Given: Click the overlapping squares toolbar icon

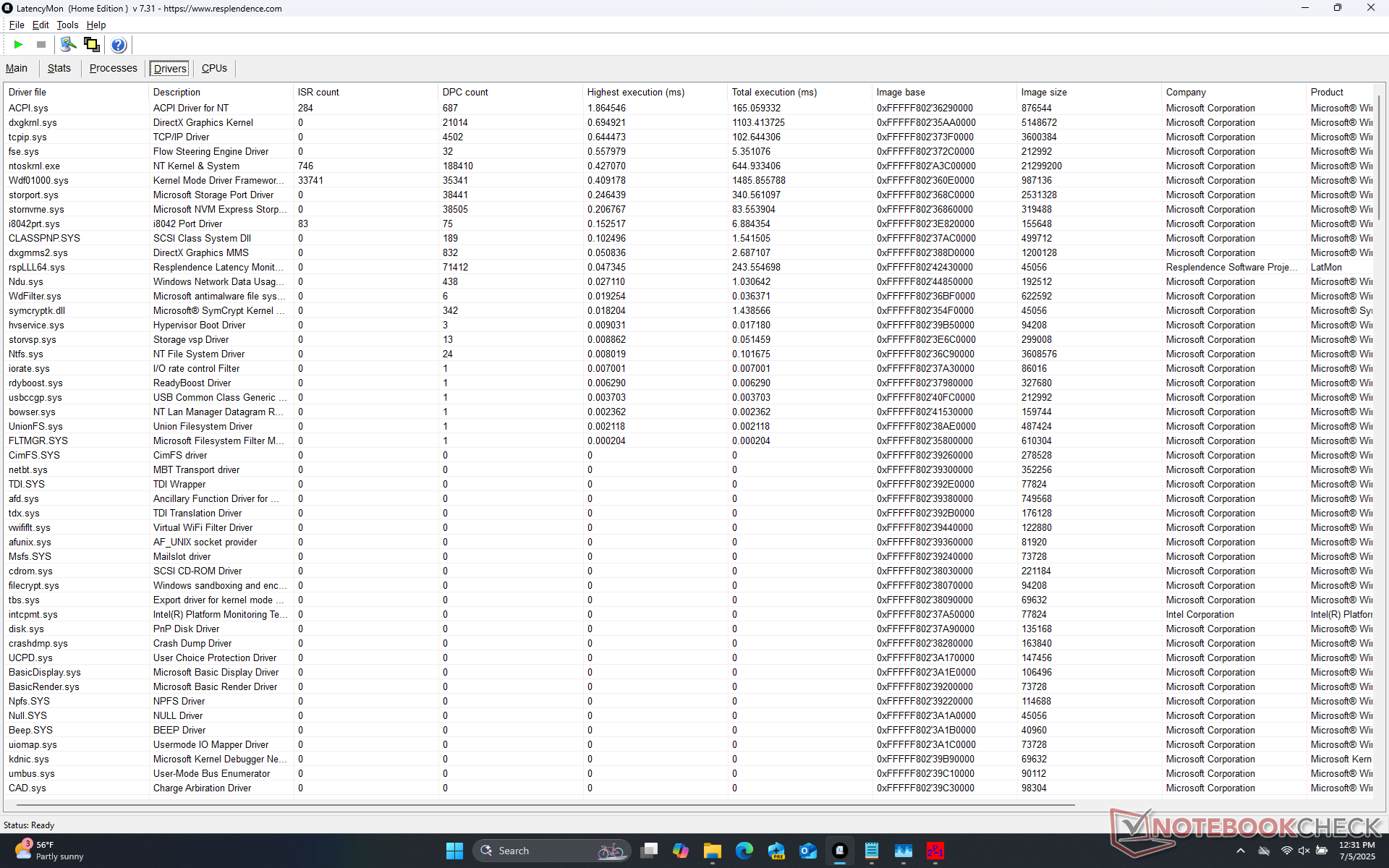Looking at the screenshot, I should coord(92,45).
